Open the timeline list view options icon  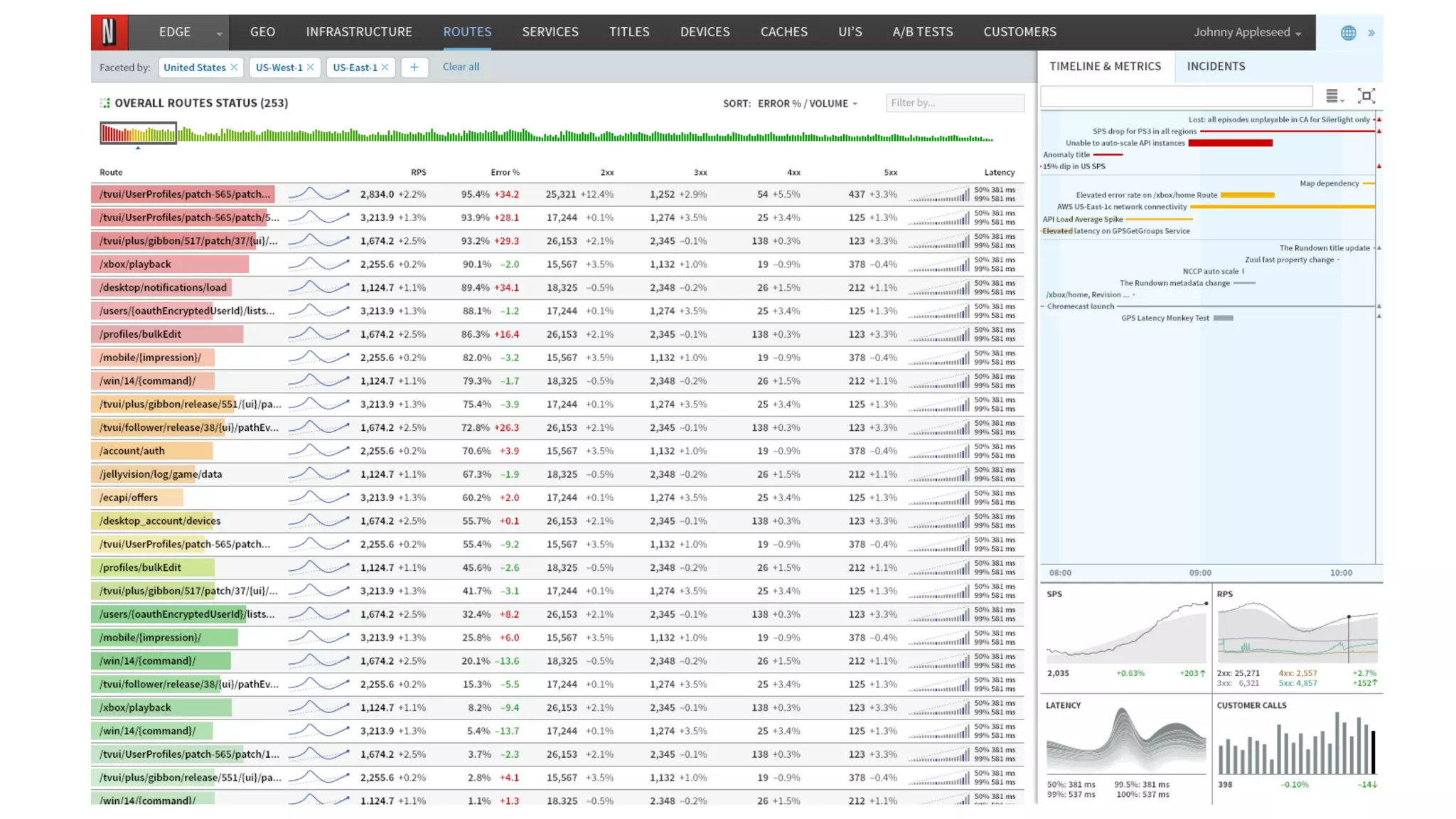tap(1334, 96)
